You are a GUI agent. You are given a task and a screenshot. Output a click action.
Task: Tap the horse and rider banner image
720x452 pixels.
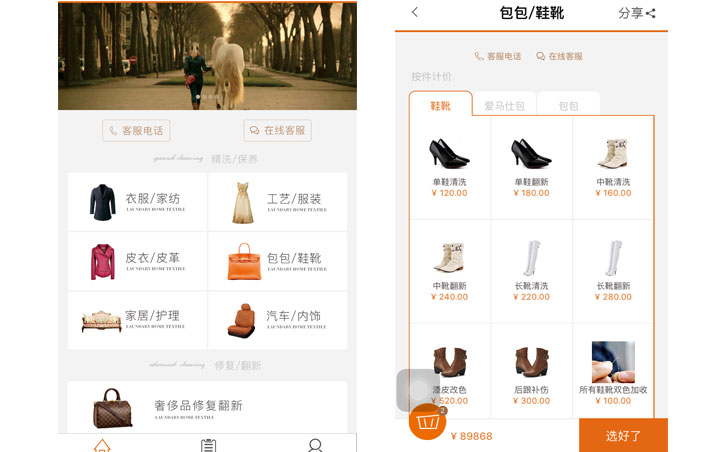[x=207, y=56]
